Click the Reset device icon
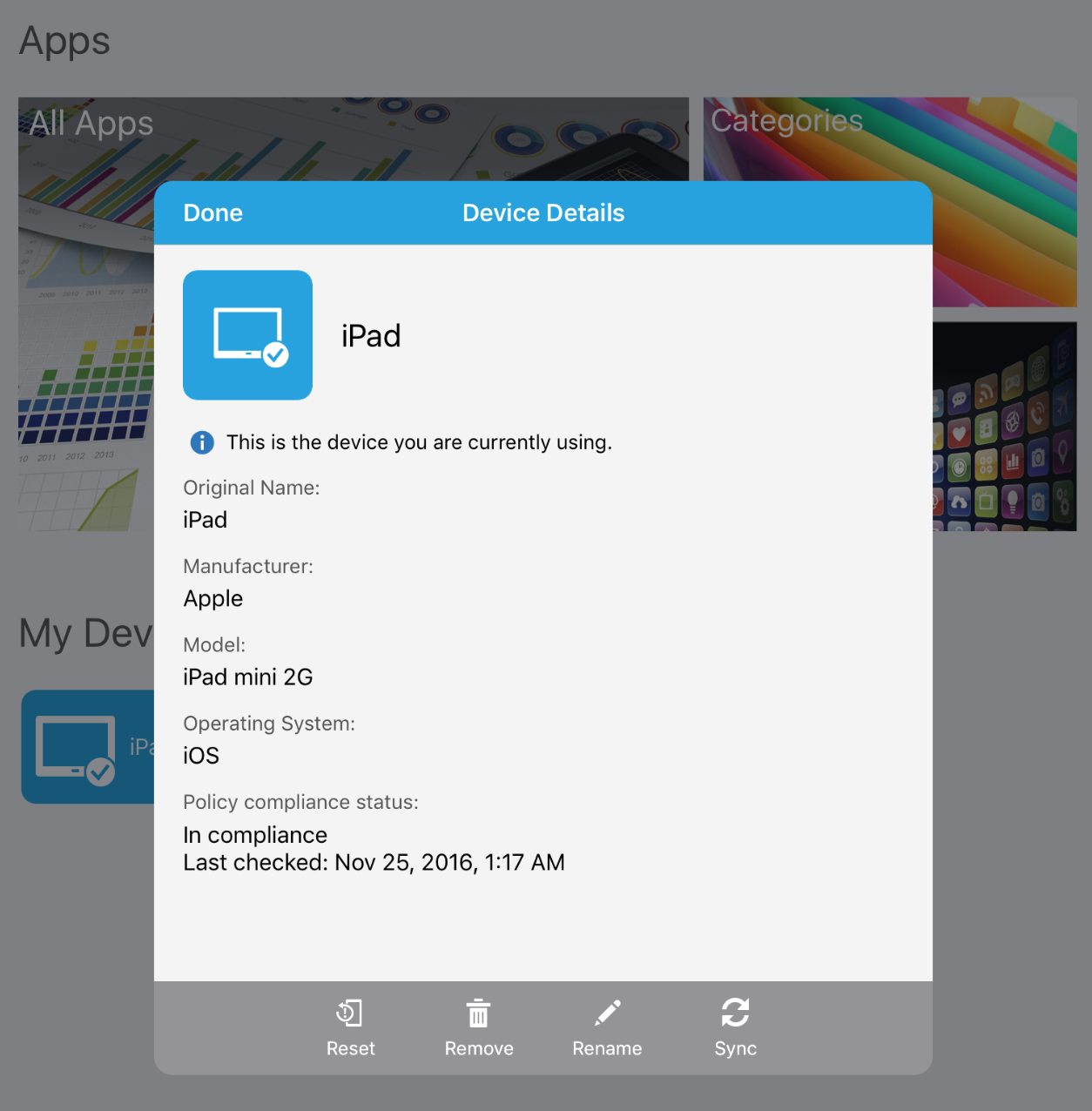 coord(350,1013)
